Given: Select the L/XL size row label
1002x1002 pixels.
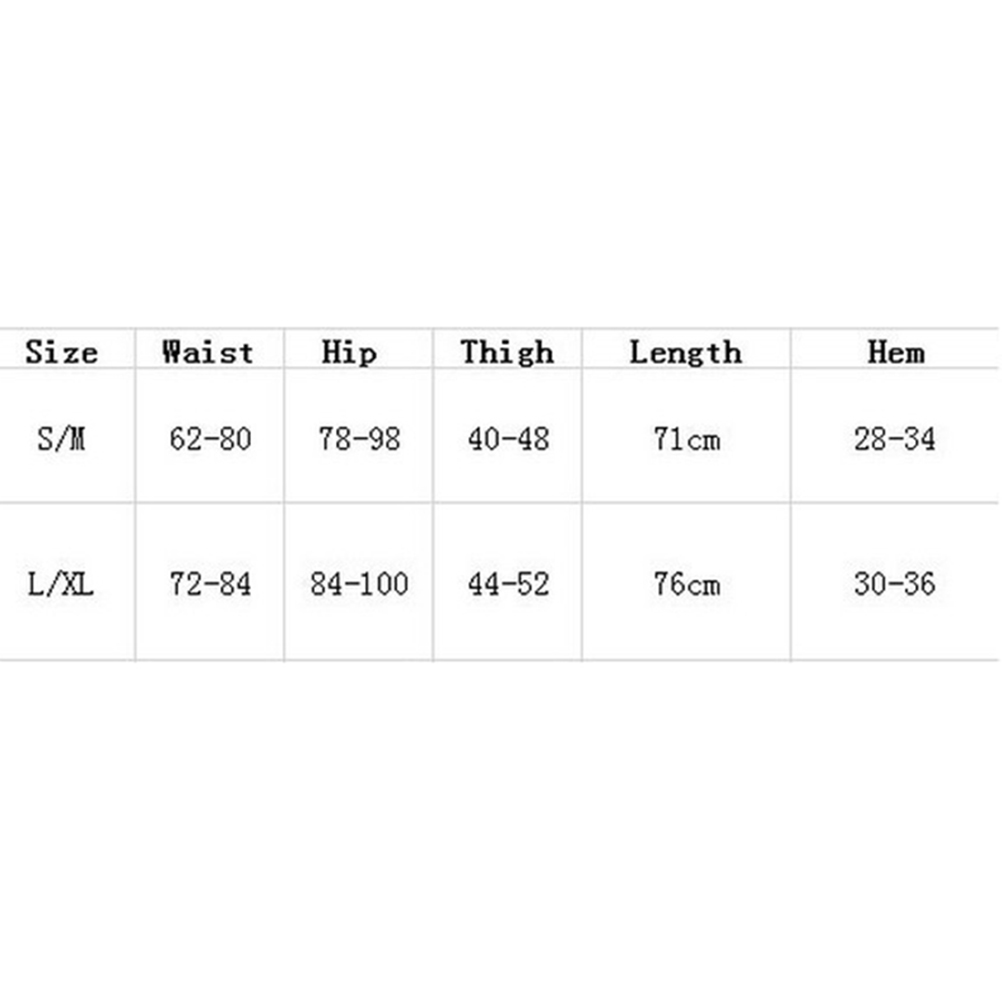Looking at the screenshot, I should pos(62,584).
